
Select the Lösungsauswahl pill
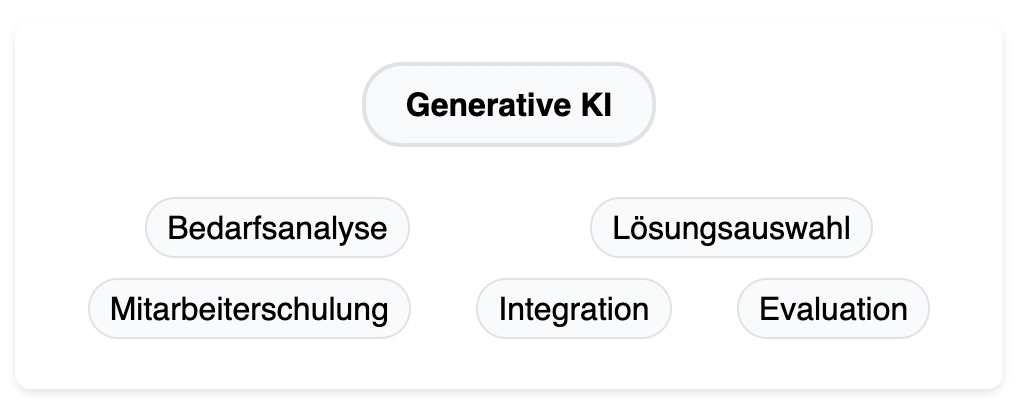pyautogui.click(x=731, y=228)
